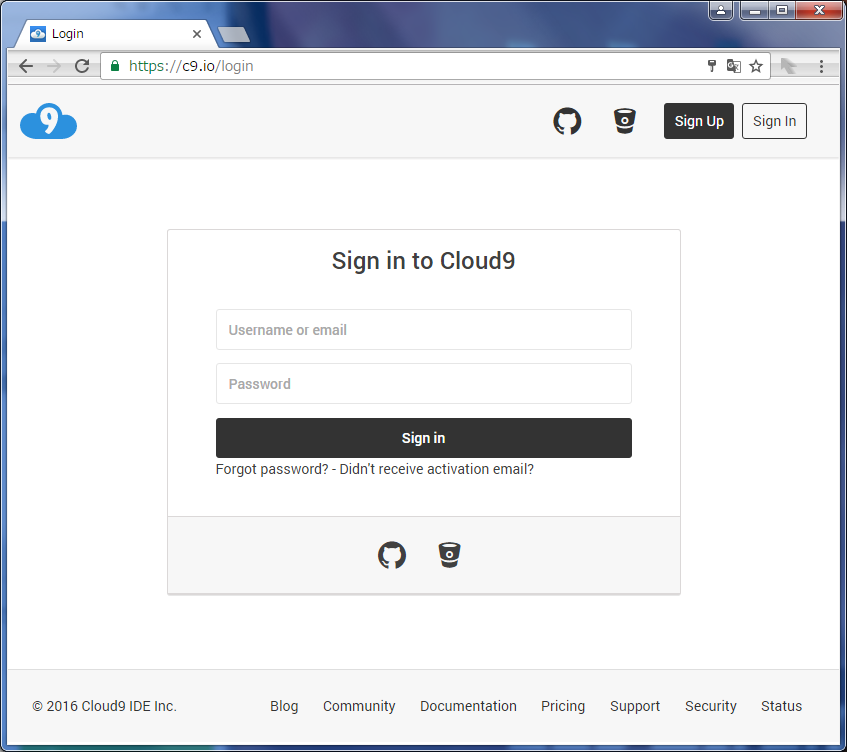Viewport: 847px width, 752px height.
Task: Click the browser back arrow
Action: [x=26, y=66]
